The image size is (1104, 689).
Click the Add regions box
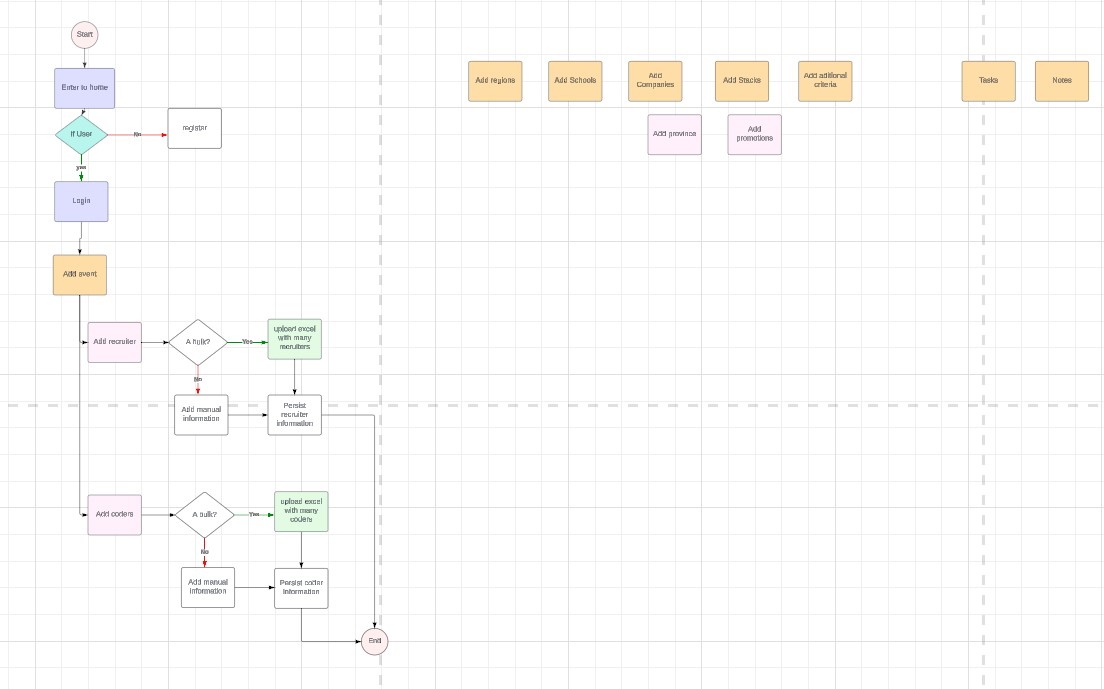(x=495, y=81)
